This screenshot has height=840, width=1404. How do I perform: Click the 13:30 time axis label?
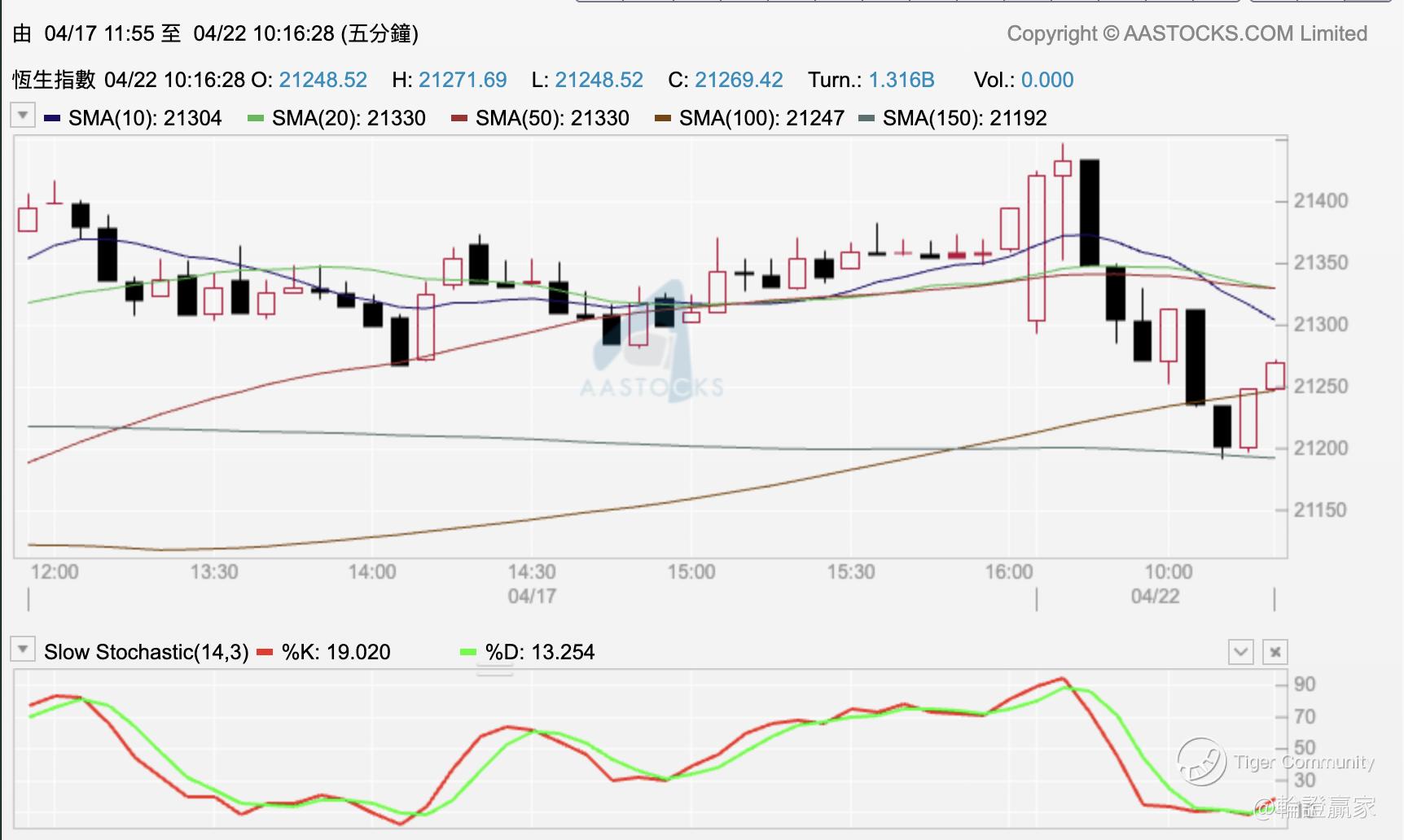pos(214,571)
